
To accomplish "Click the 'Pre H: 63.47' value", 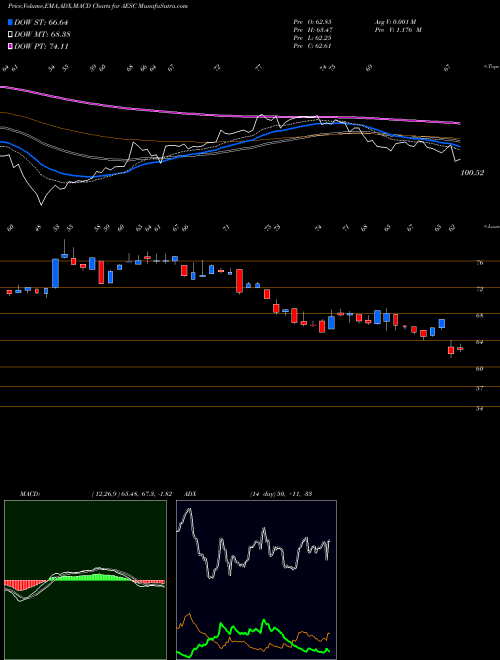I will point(313,30).
